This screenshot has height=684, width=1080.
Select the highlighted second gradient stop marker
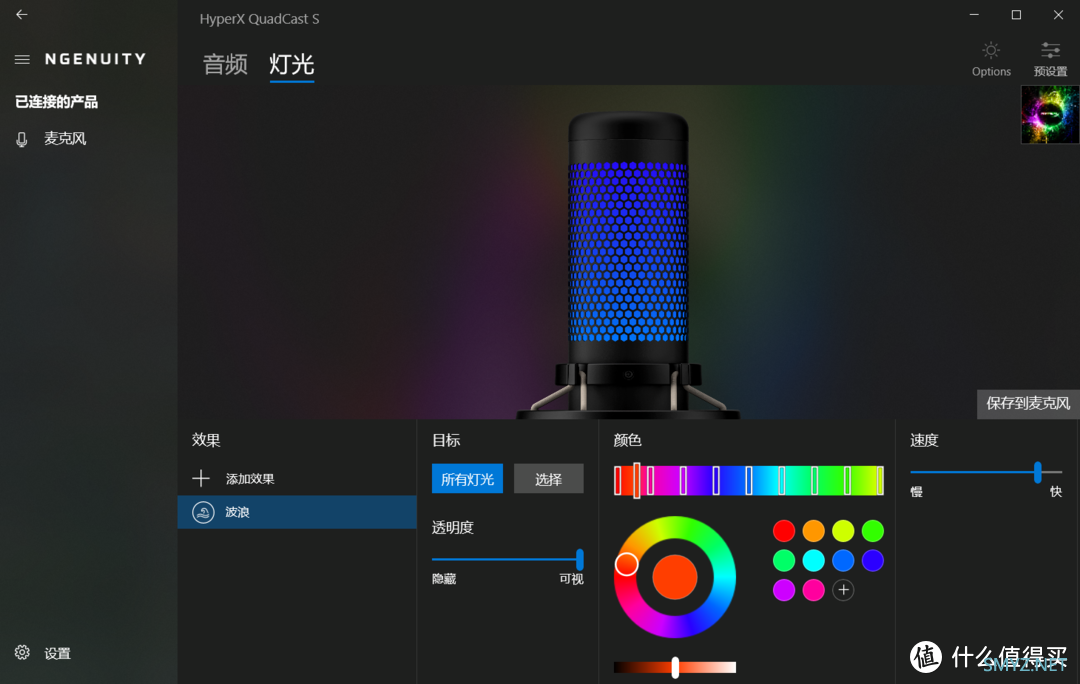coord(636,480)
